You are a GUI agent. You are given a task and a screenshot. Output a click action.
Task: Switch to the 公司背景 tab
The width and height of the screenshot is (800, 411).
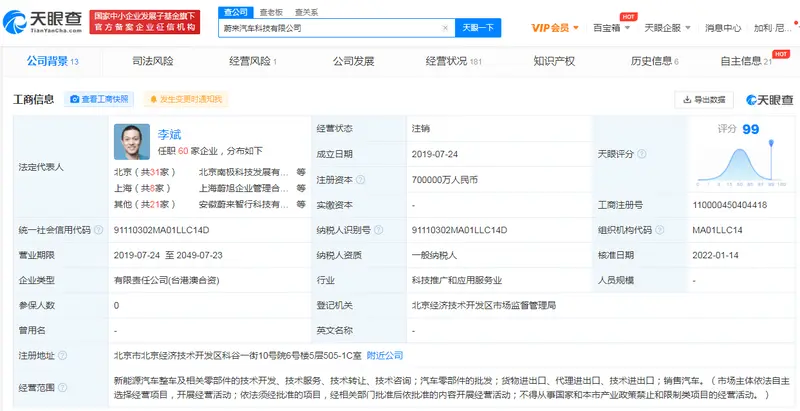53,62
